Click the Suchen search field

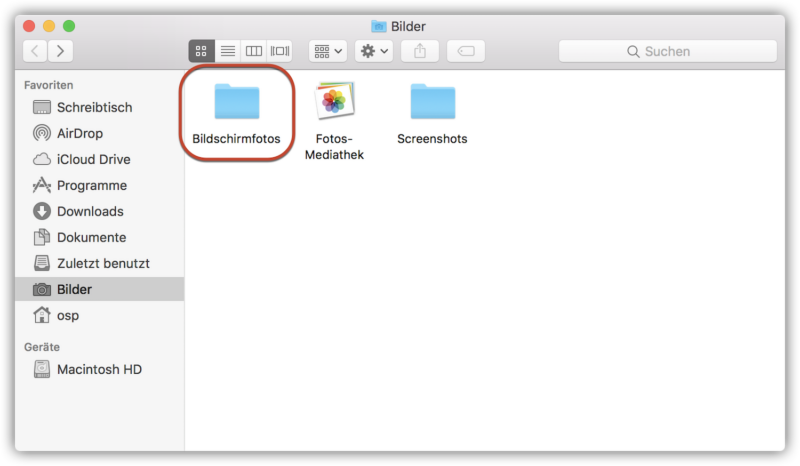click(668, 51)
